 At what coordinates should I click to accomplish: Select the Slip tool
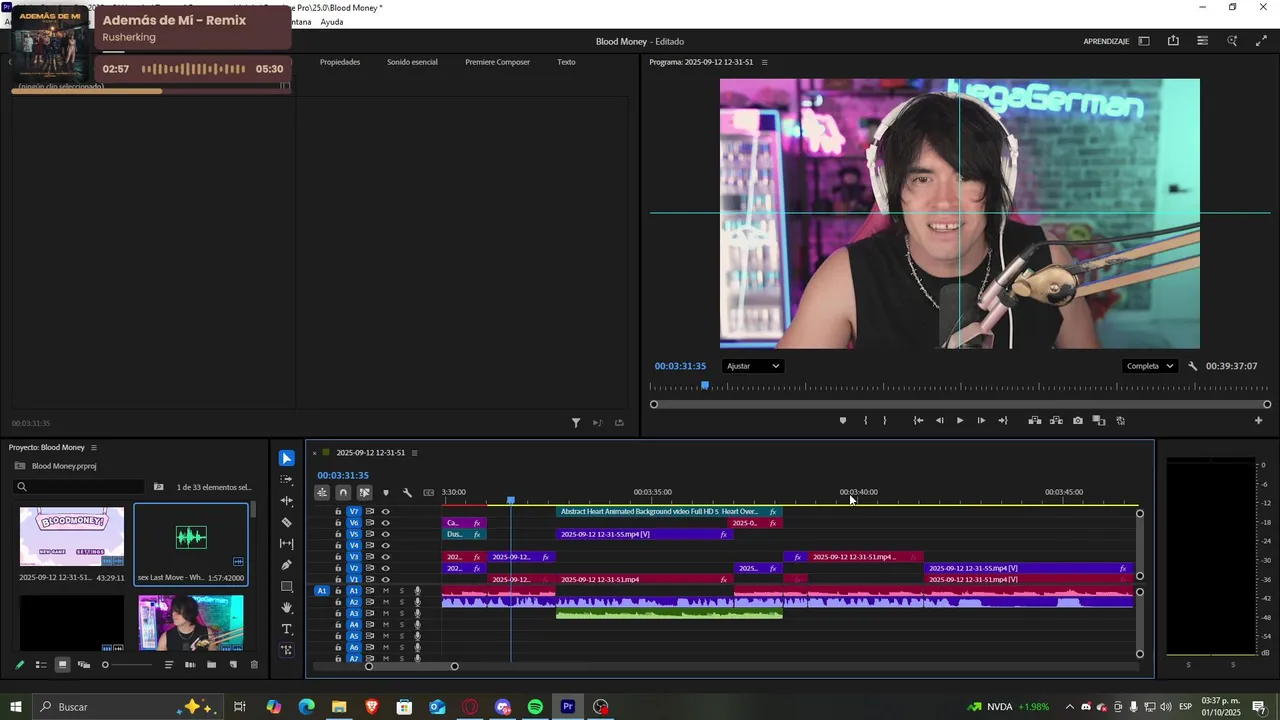[287, 544]
